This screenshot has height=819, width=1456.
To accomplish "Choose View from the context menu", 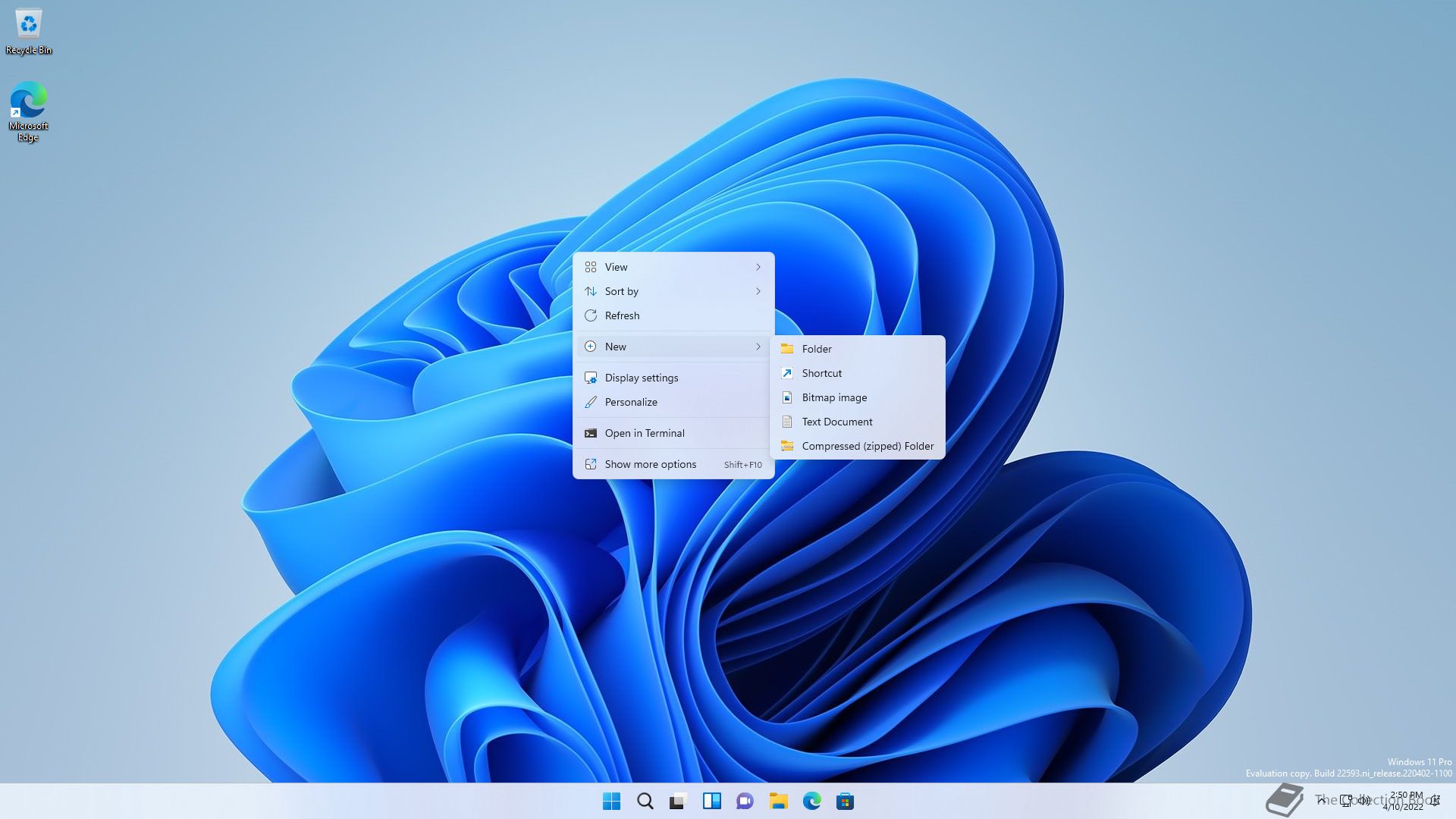I will click(673, 267).
